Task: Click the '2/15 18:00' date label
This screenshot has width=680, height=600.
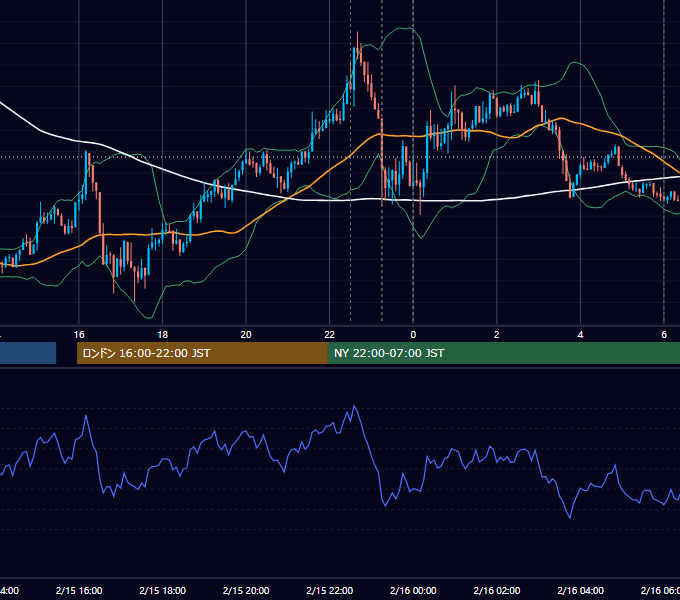Action: [163, 590]
